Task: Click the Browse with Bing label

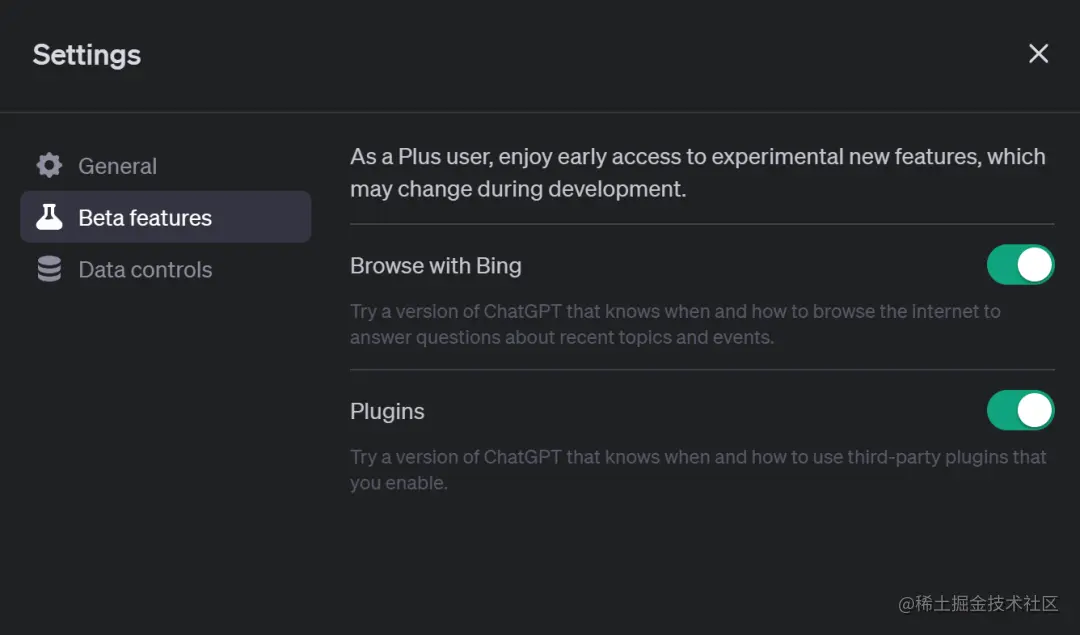Action: (x=435, y=266)
